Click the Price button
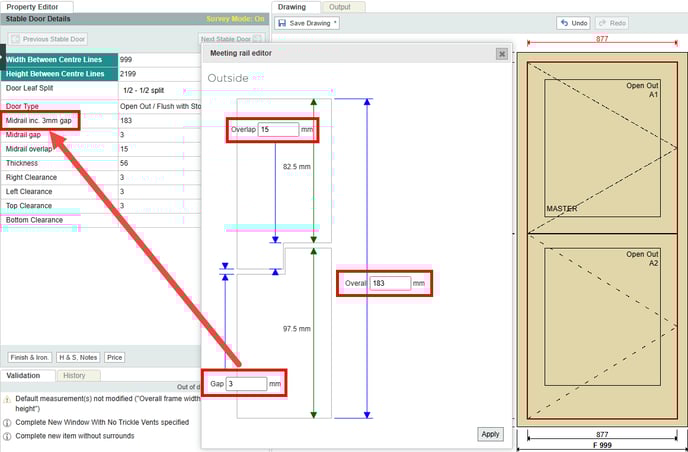The image size is (688, 452). [x=115, y=357]
